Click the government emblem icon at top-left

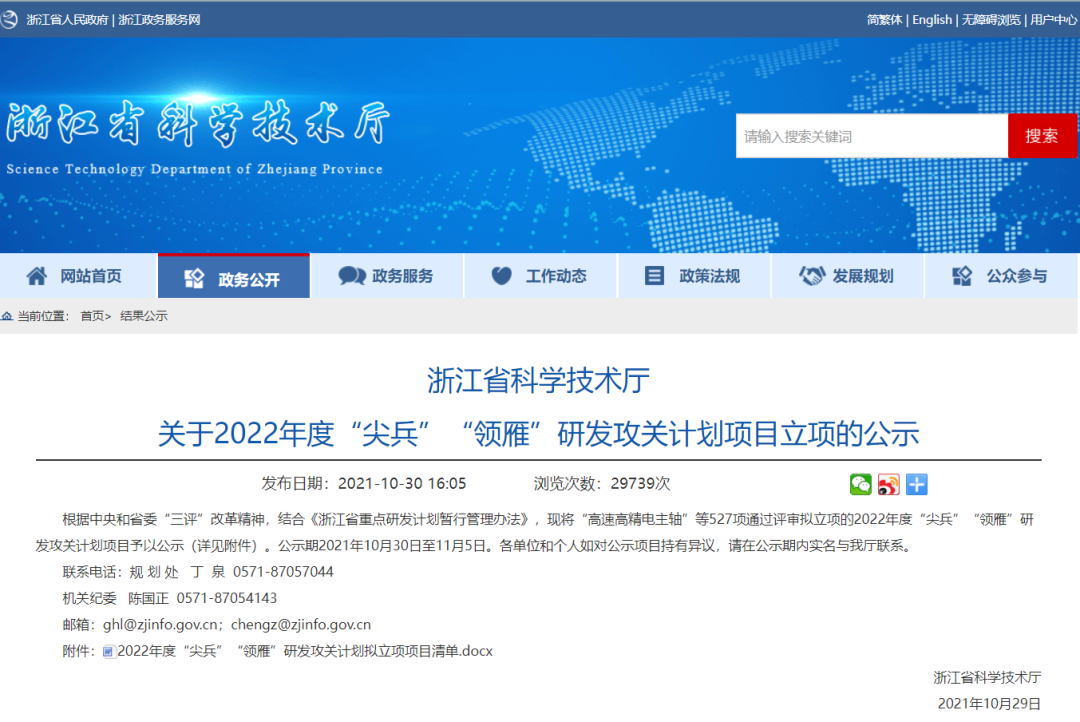10,19
